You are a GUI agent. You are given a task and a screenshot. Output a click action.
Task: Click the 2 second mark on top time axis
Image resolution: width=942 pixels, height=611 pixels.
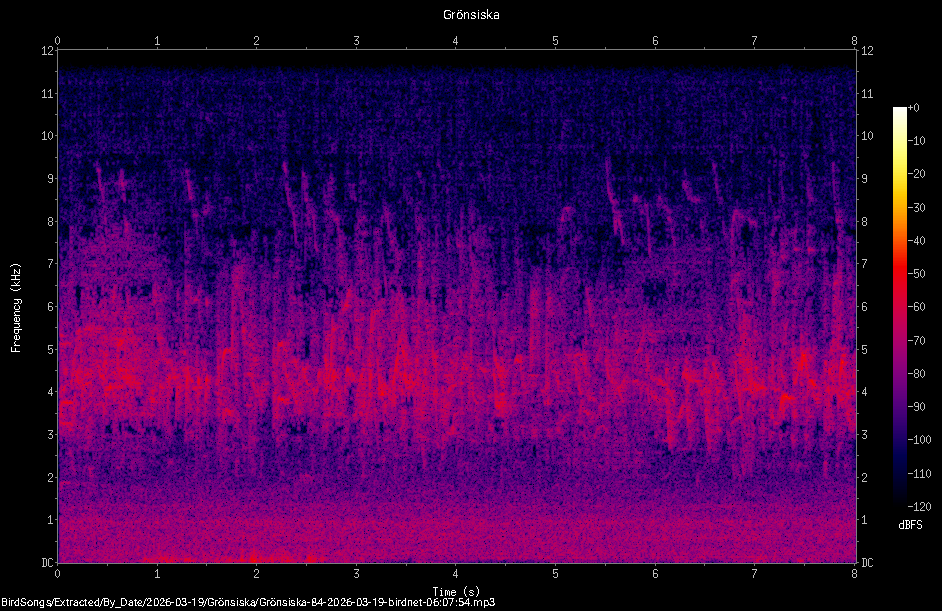[x=257, y=41]
